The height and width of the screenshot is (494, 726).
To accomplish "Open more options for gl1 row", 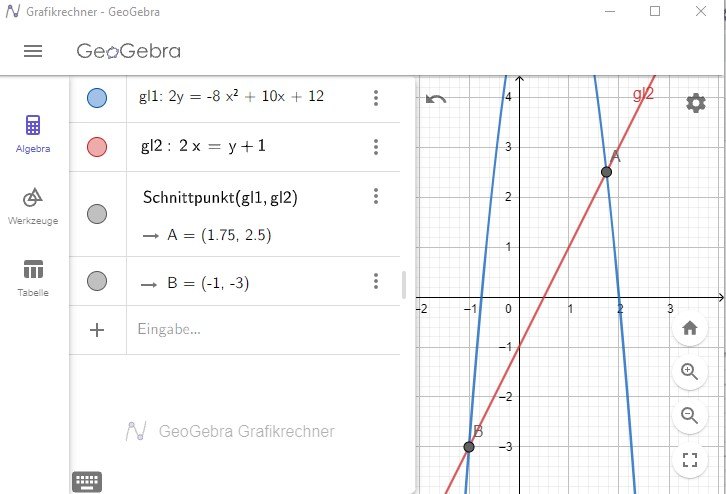I will (376, 98).
